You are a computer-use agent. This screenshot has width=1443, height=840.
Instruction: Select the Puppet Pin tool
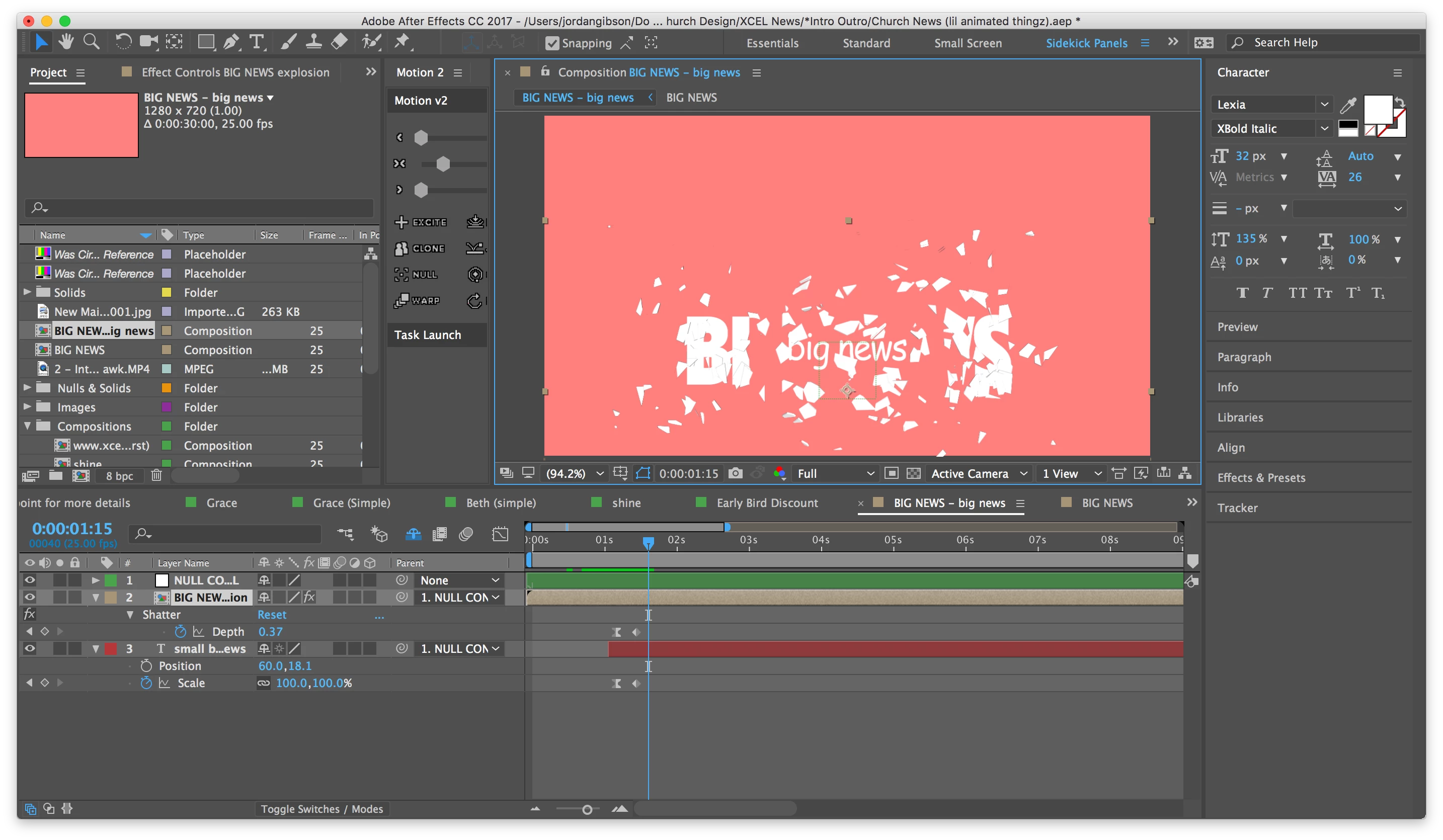(x=403, y=42)
